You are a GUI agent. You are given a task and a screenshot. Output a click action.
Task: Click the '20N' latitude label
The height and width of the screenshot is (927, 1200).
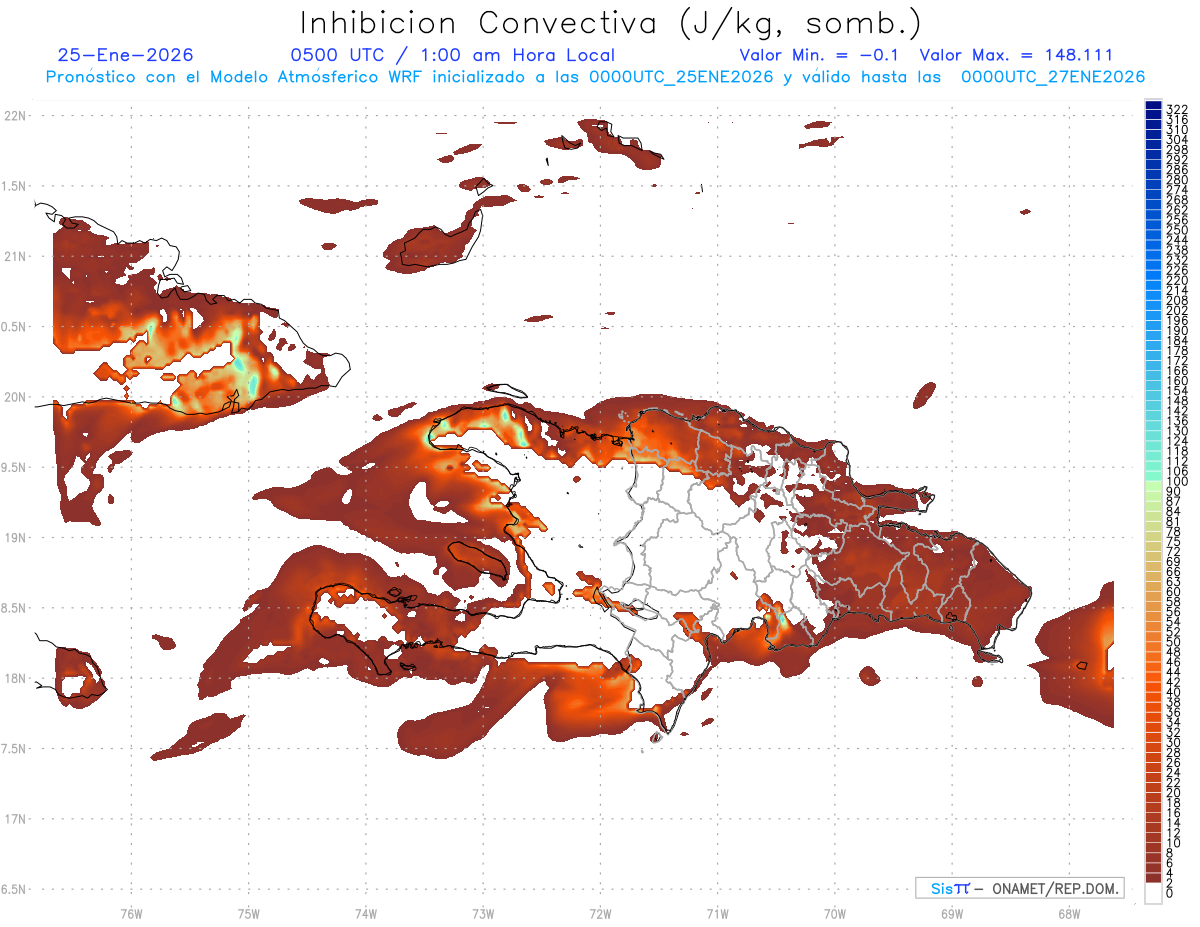point(15,397)
